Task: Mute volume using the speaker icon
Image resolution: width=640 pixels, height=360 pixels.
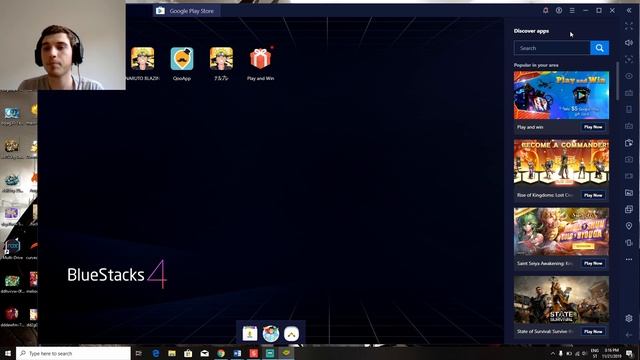Action: [629, 42]
